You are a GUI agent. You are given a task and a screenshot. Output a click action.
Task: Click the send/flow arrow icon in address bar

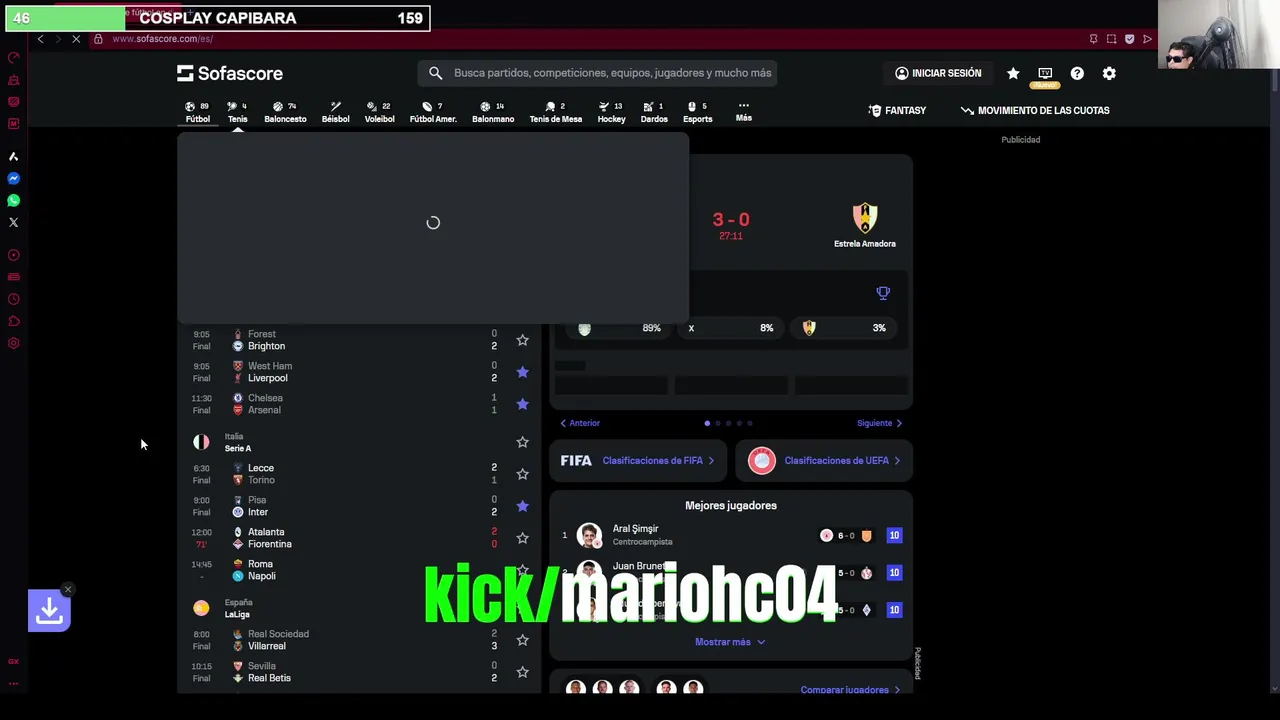pyautogui.click(x=1147, y=39)
